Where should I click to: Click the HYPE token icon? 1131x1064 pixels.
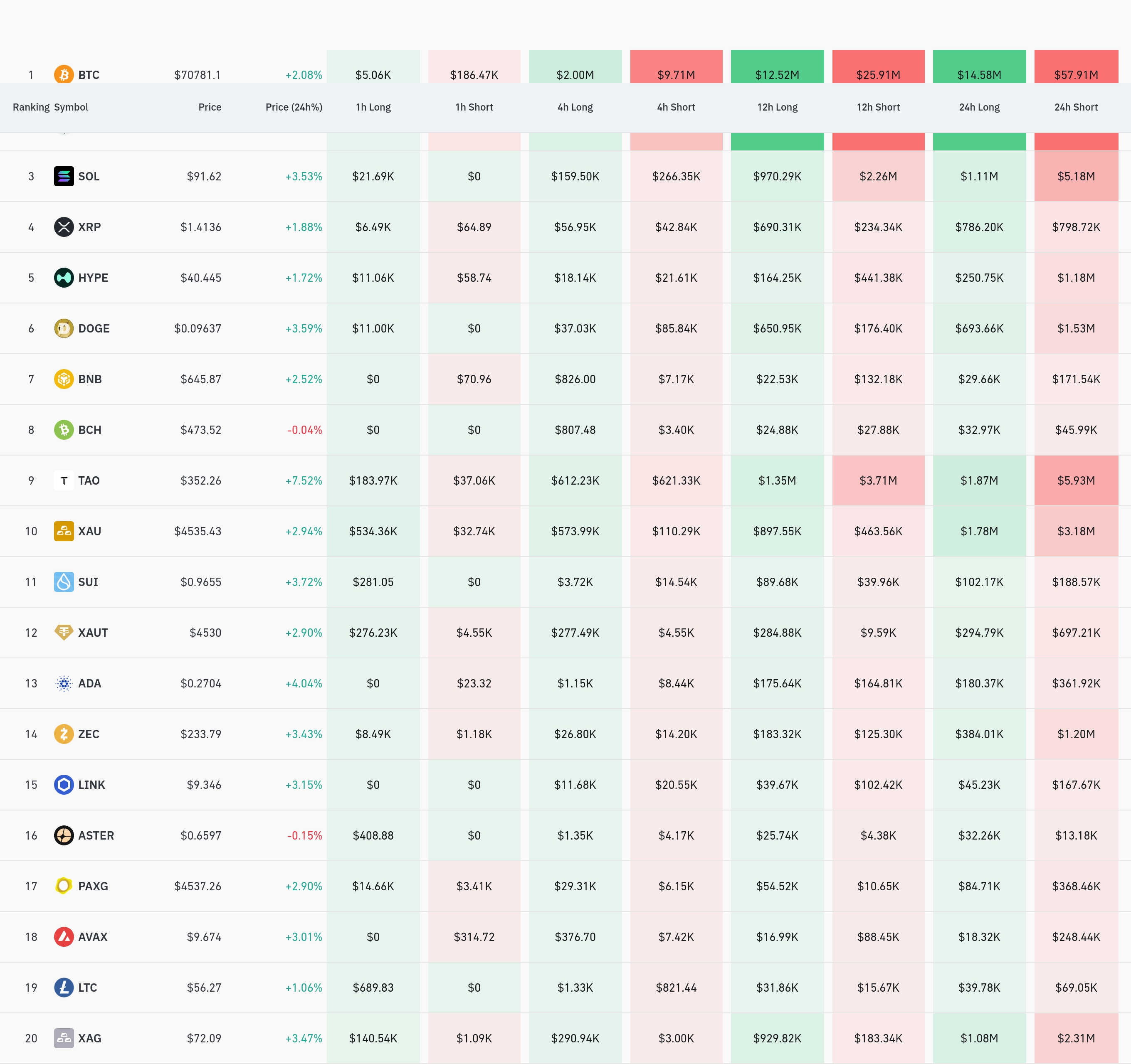coord(64,278)
